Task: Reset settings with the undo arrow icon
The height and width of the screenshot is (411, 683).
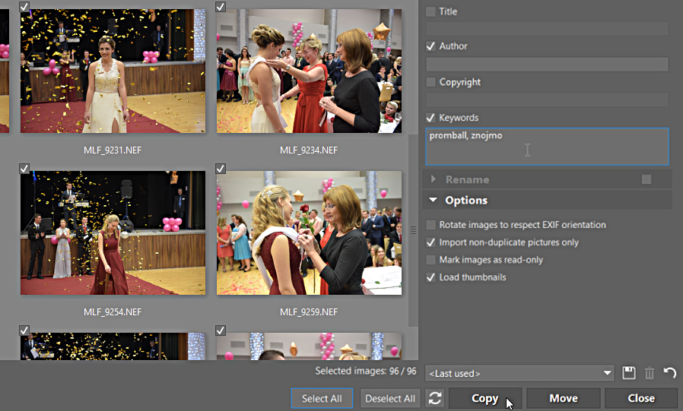Action: point(670,373)
